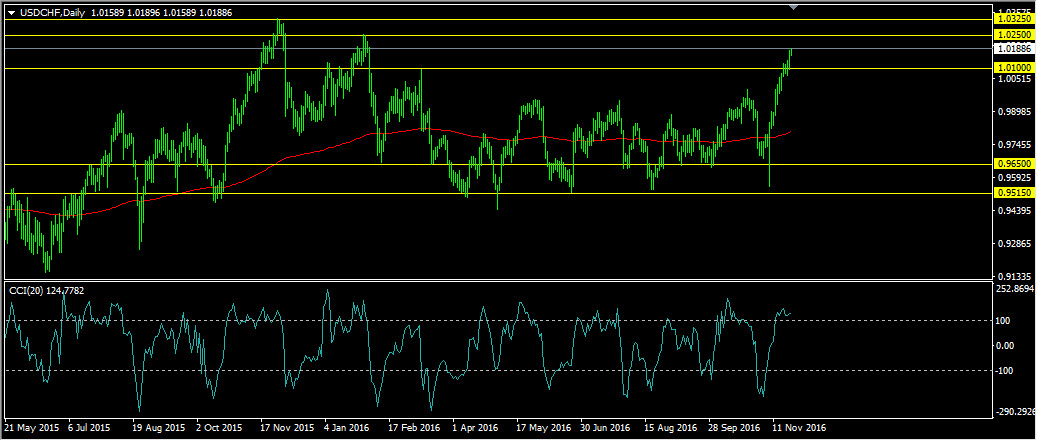Click the 0.95150 yellow price label

pos(1015,192)
